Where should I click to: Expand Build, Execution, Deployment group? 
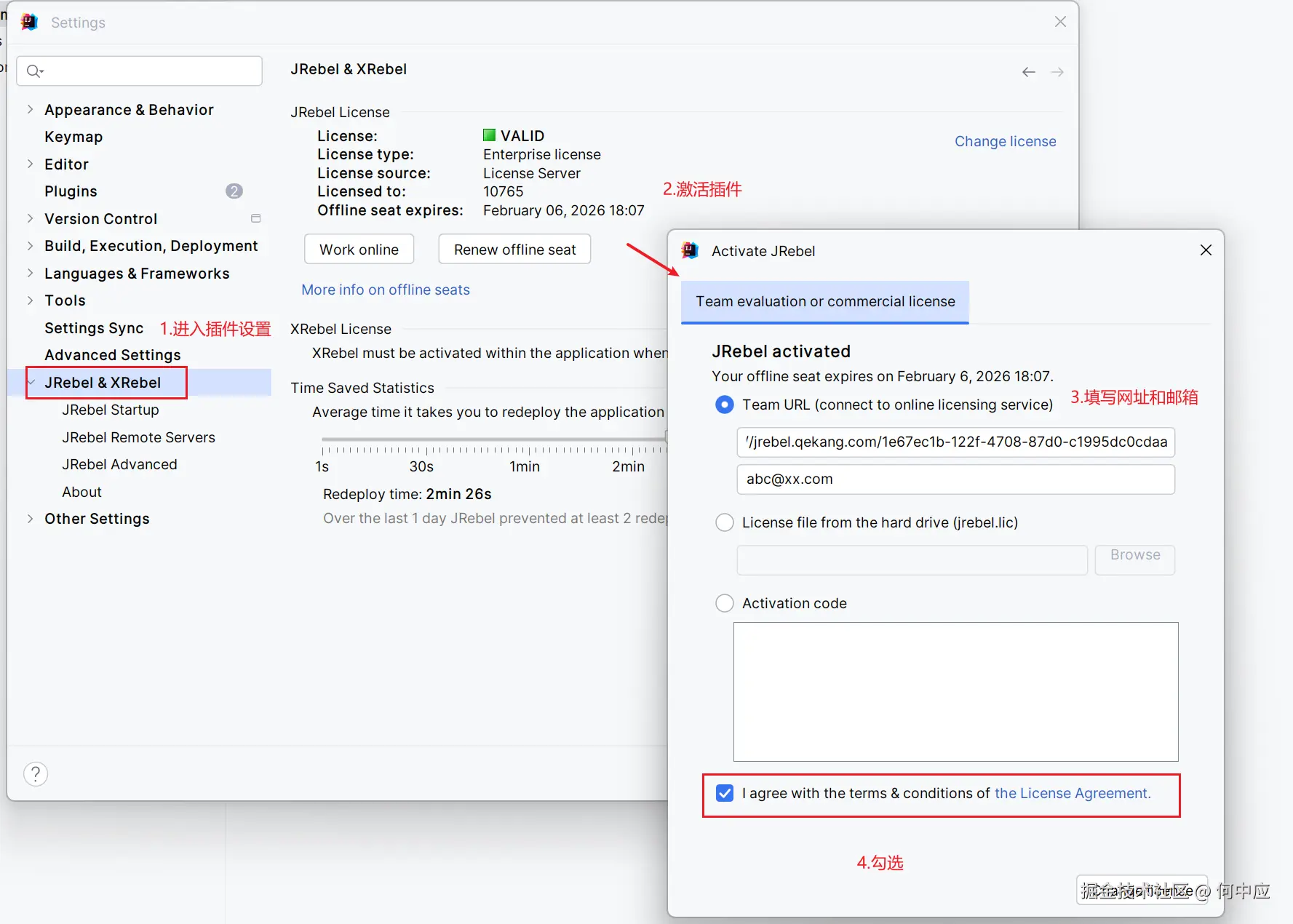click(30, 246)
